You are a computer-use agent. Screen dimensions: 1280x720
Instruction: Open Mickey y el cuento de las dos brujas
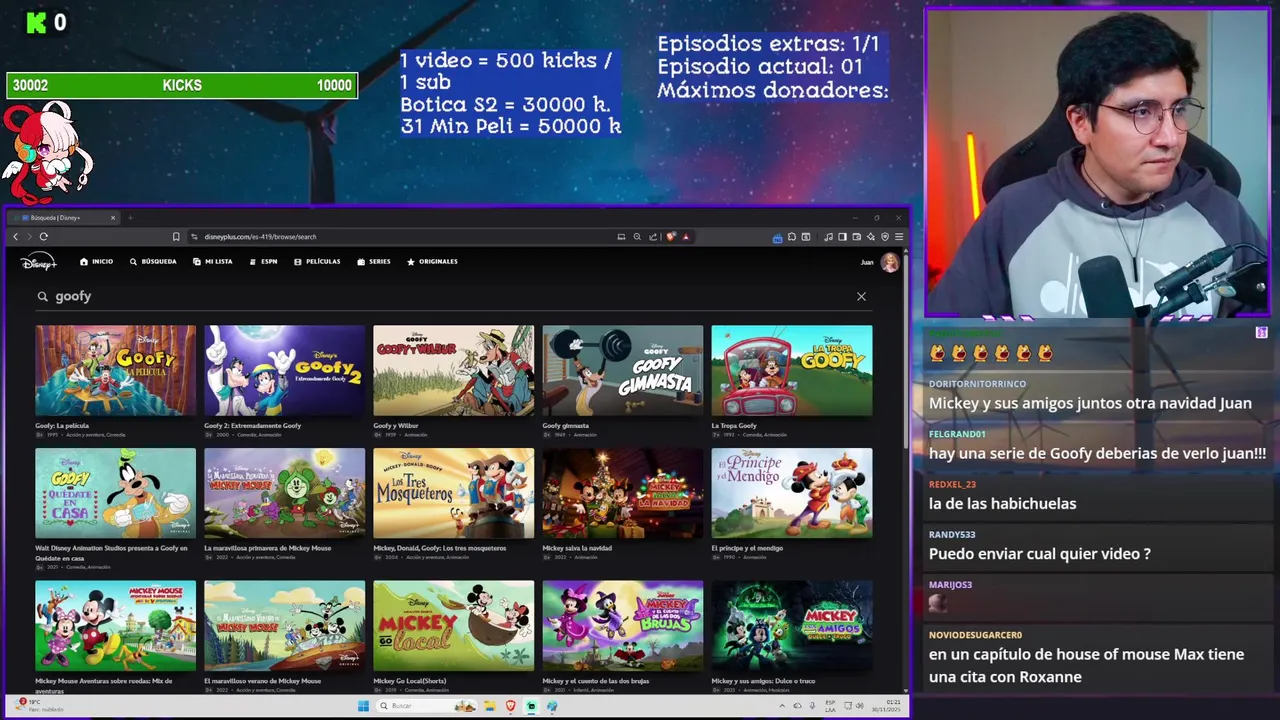(x=623, y=626)
